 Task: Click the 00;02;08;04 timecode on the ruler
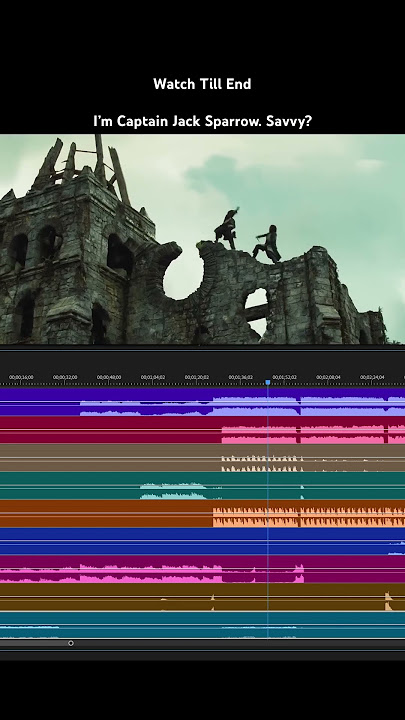(328, 377)
